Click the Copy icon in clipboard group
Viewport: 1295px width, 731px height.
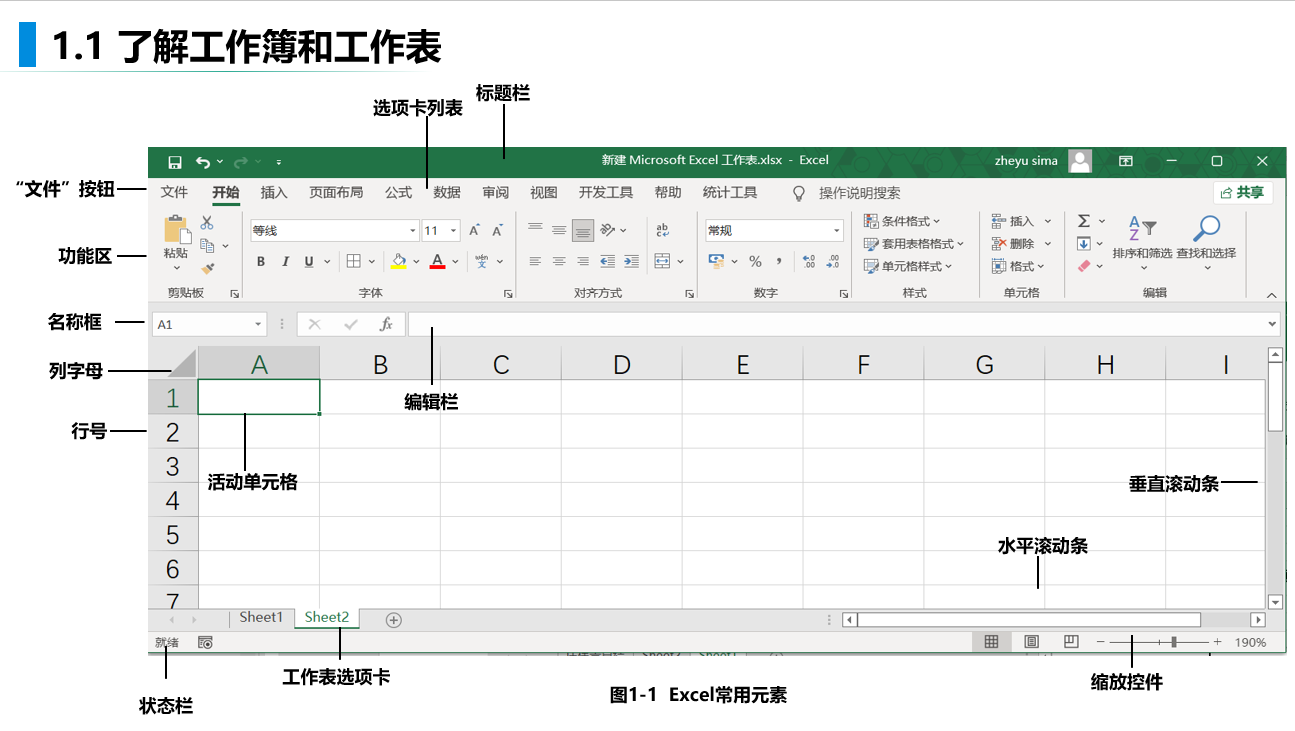(207, 245)
